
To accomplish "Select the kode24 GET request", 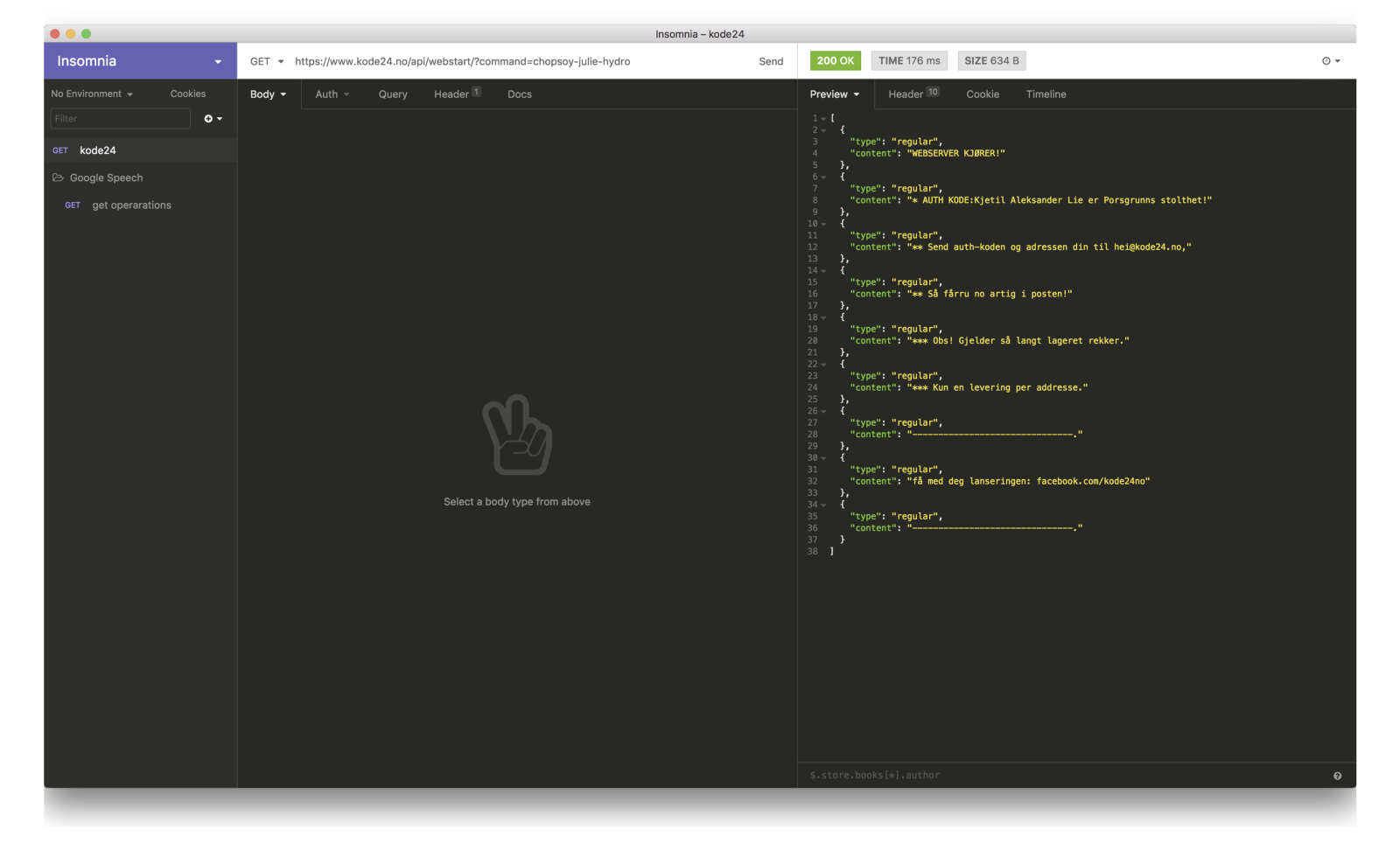I will [140, 150].
